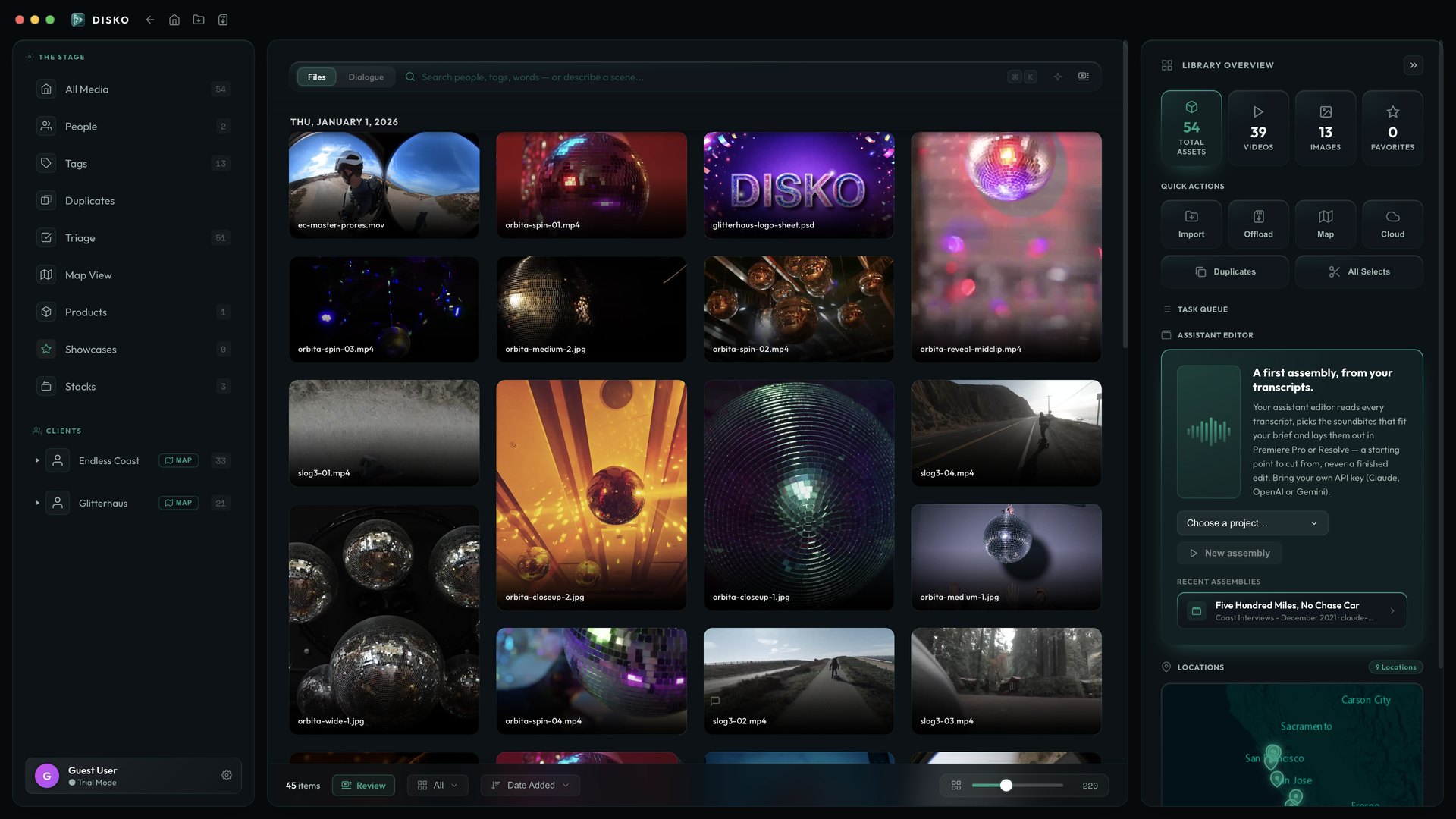Go back with the arrow icon
1456x819 pixels.
150,20
